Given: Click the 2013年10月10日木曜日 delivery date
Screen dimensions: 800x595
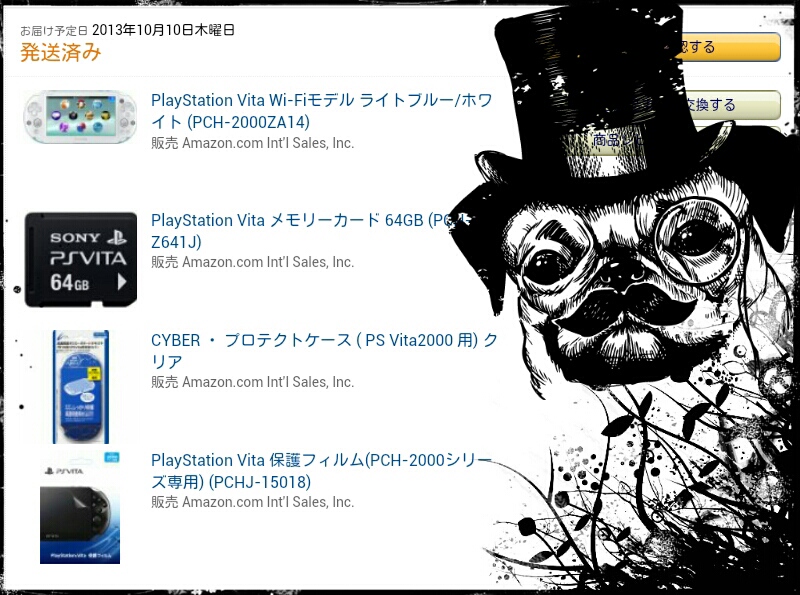Looking at the screenshot, I should (163, 30).
